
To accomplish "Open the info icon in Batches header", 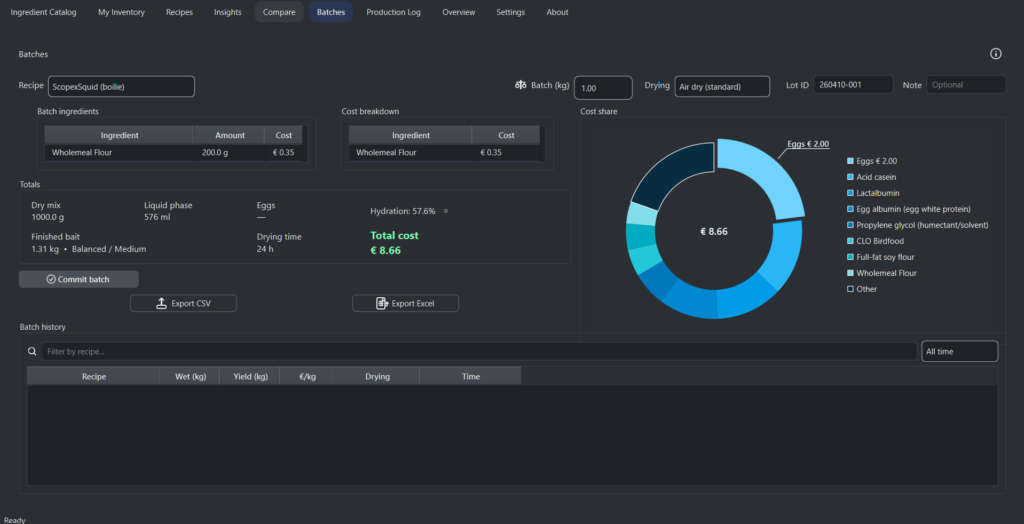I will 995,54.
